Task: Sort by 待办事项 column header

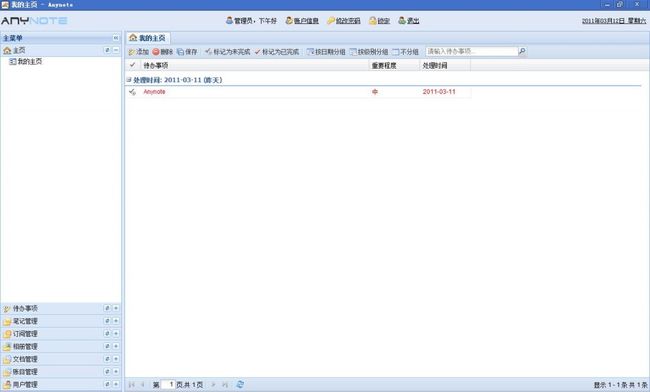Action: tap(255, 65)
